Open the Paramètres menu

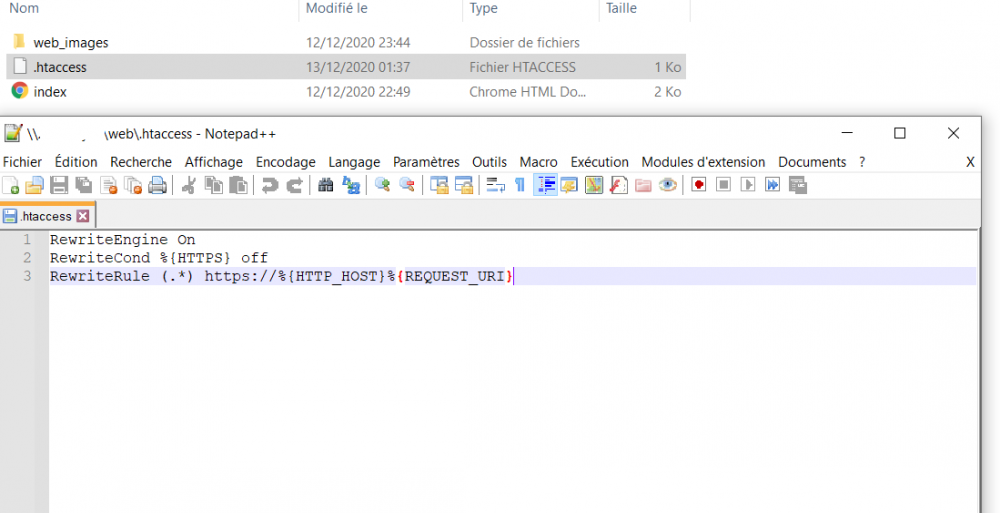pos(426,162)
